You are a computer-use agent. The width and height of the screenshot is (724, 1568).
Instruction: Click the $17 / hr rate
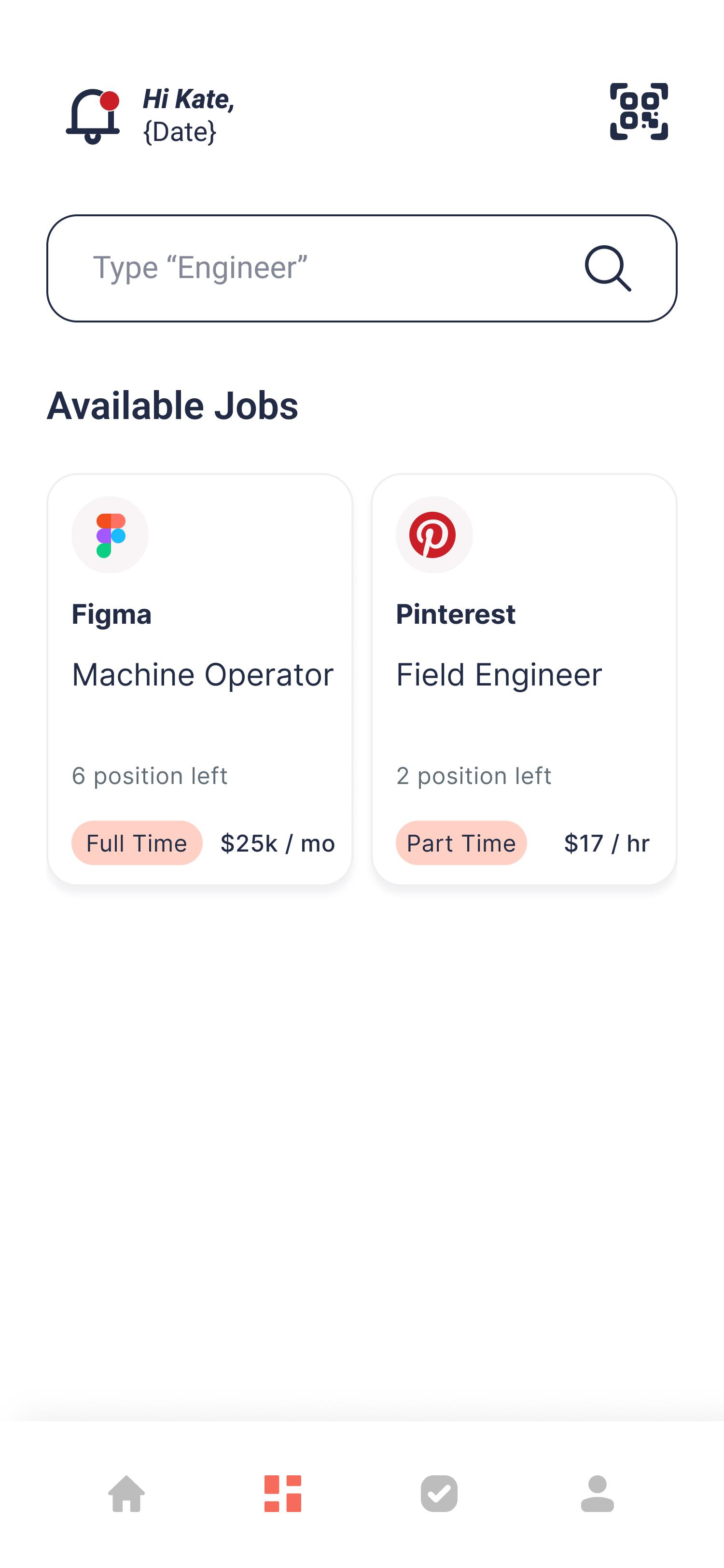[607, 843]
